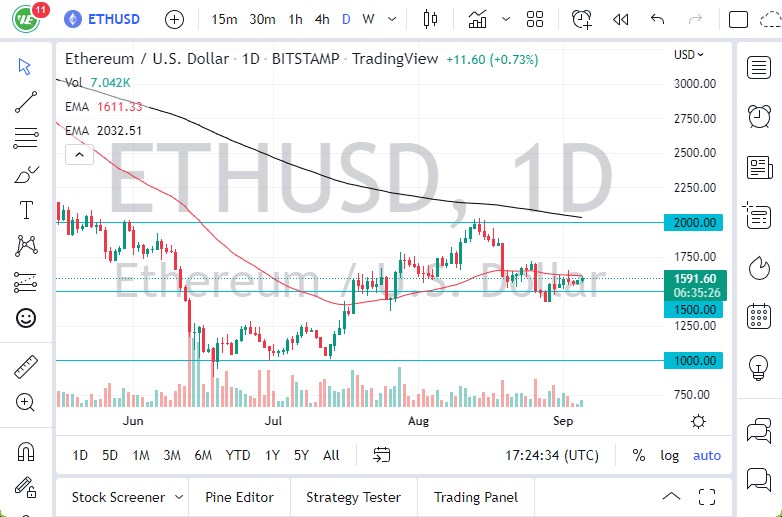
Task: Switch to the Pine Editor tab
Action: (240, 497)
